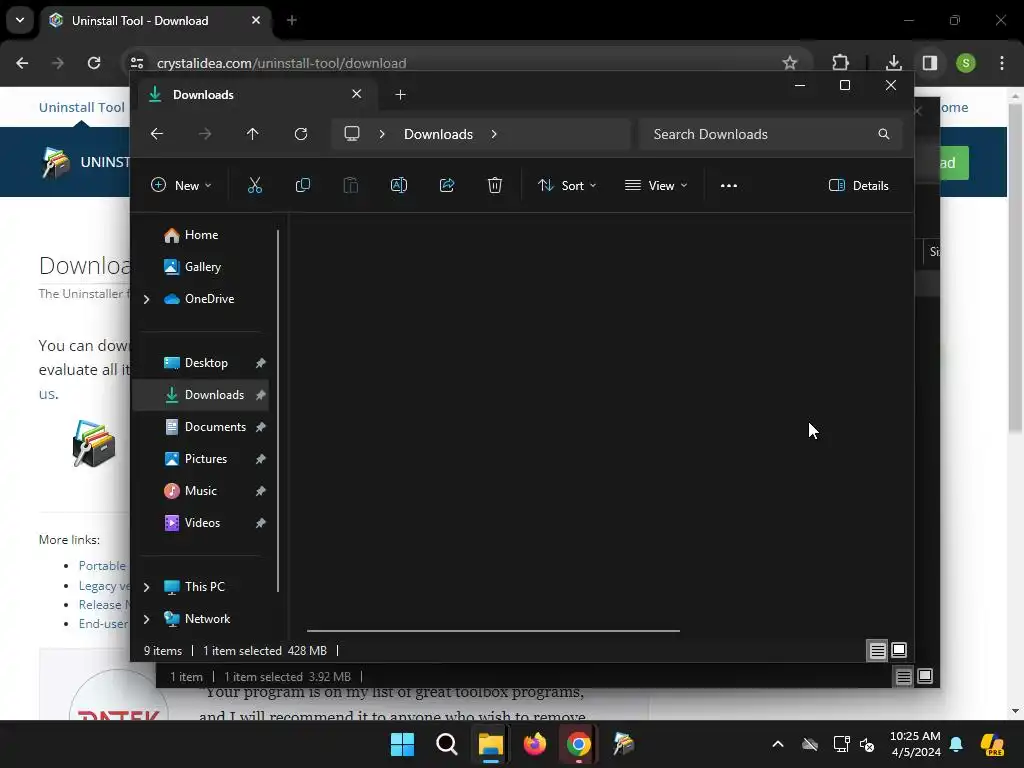Click the search magnifier in Search Downloads box
This screenshot has height=768, width=1024.
[x=884, y=134]
